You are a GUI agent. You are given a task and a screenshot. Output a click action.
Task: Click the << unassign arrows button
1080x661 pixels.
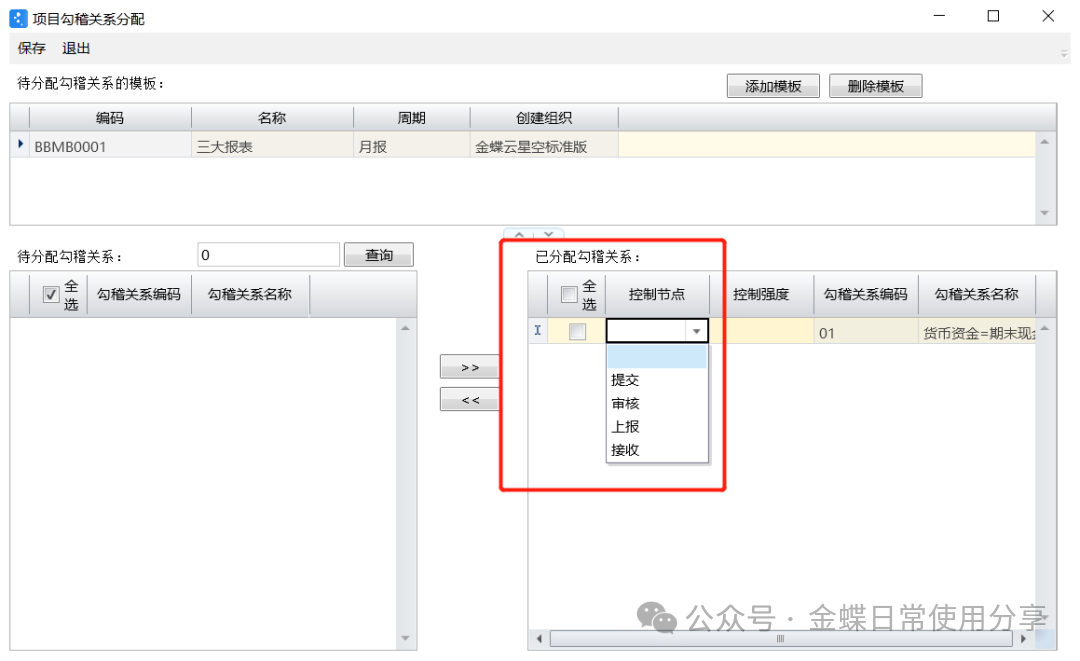(470, 400)
